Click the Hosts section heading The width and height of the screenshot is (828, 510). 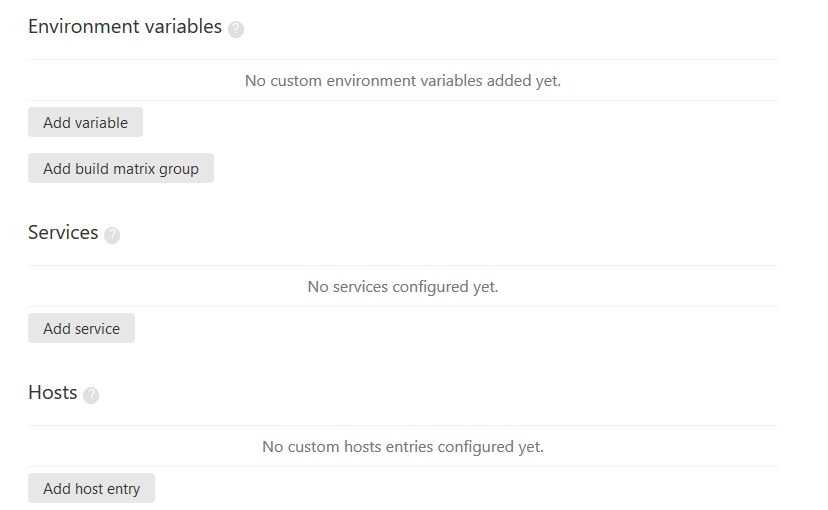tap(52, 392)
